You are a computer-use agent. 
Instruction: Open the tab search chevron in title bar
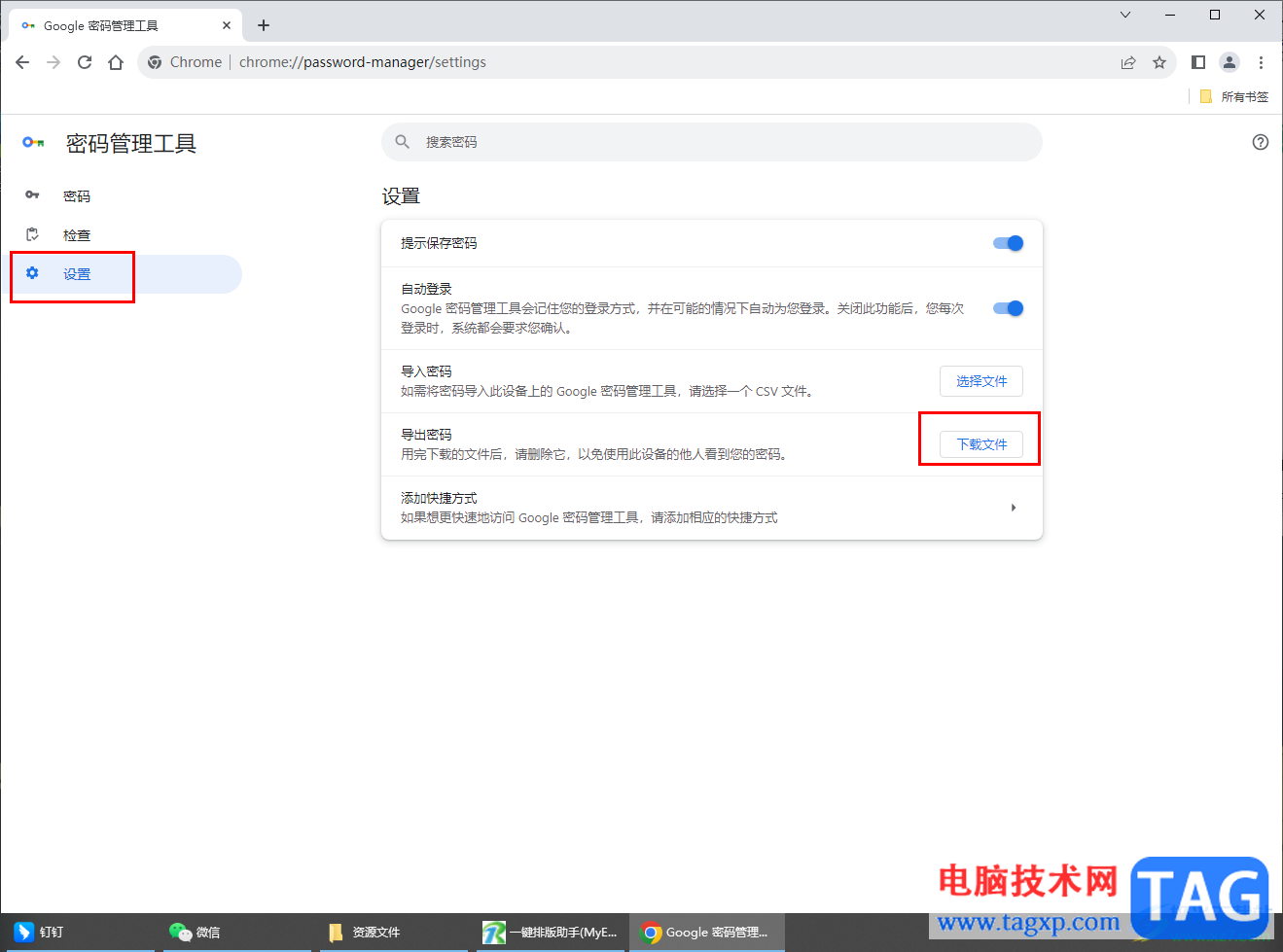pos(1125,15)
